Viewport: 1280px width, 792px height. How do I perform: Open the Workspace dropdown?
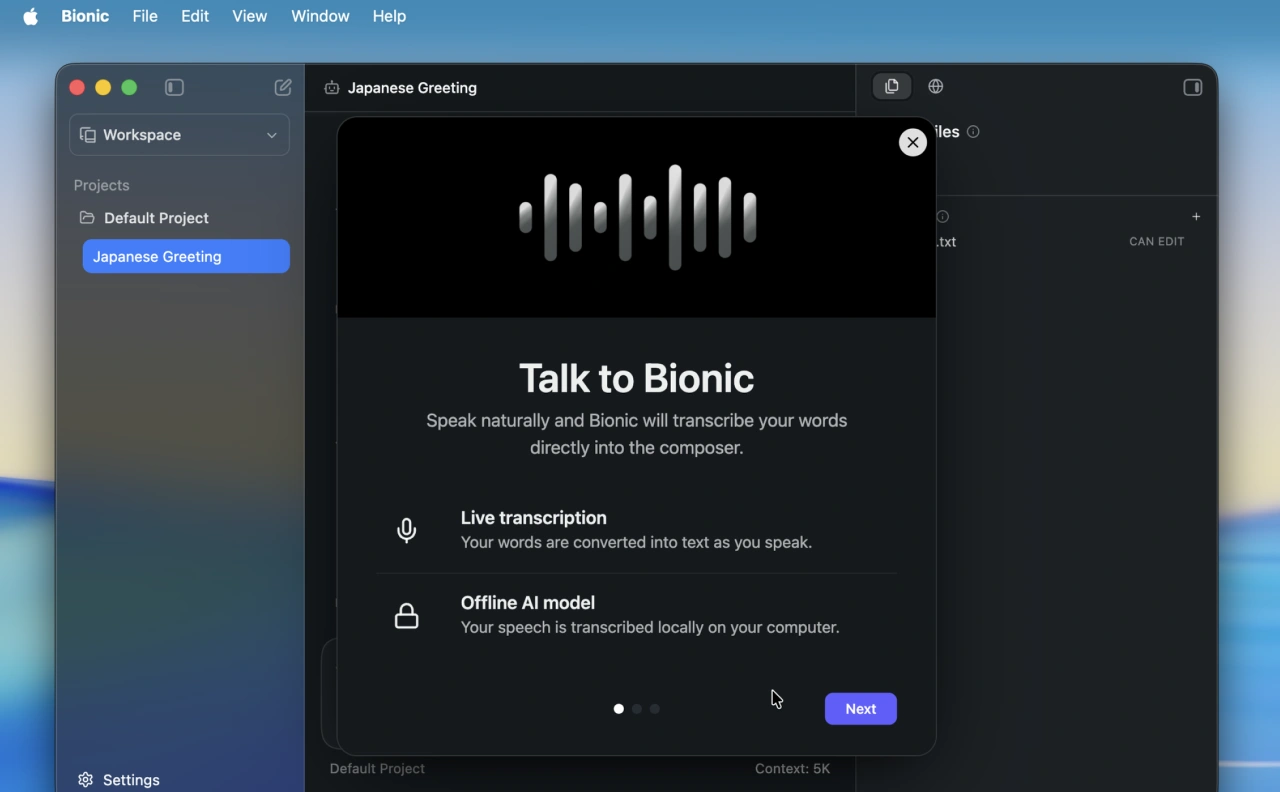point(179,135)
